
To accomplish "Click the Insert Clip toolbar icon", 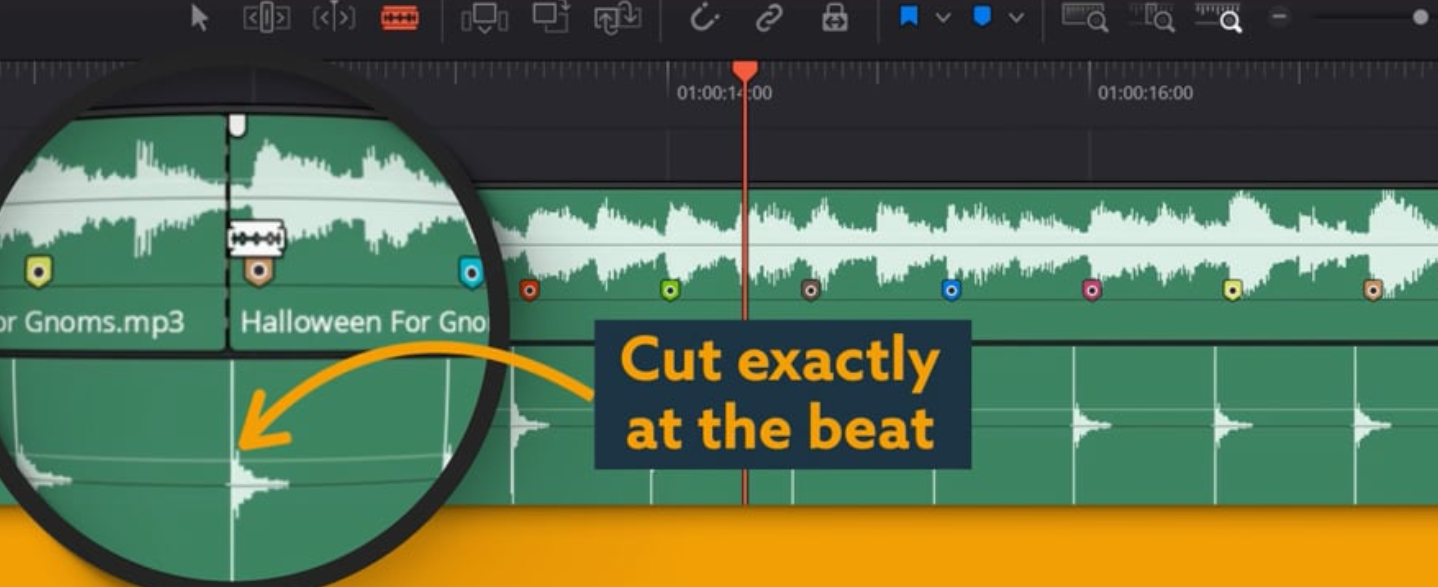I will tap(484, 18).
